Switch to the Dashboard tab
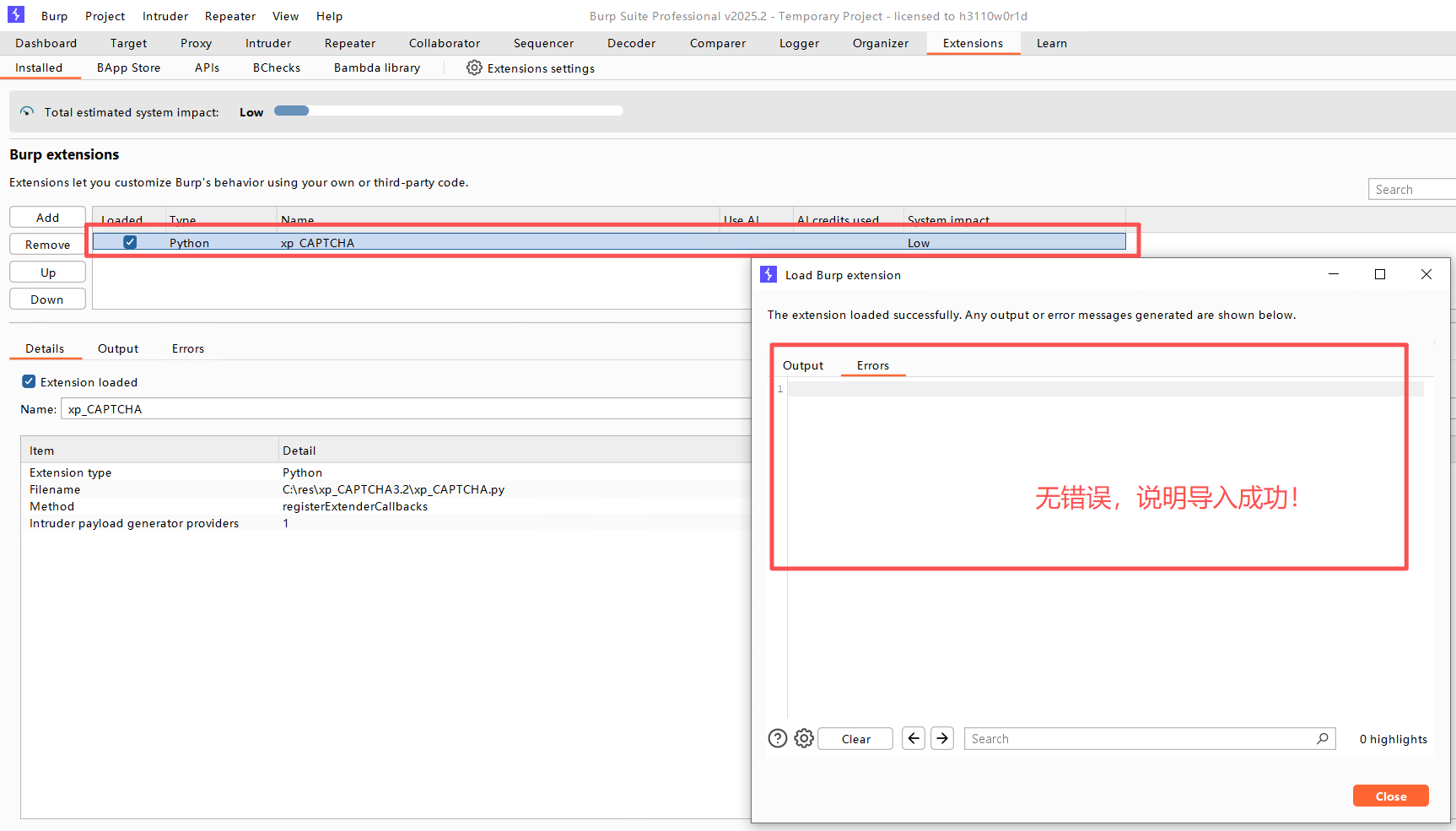This screenshot has height=831, width=1456. point(46,43)
